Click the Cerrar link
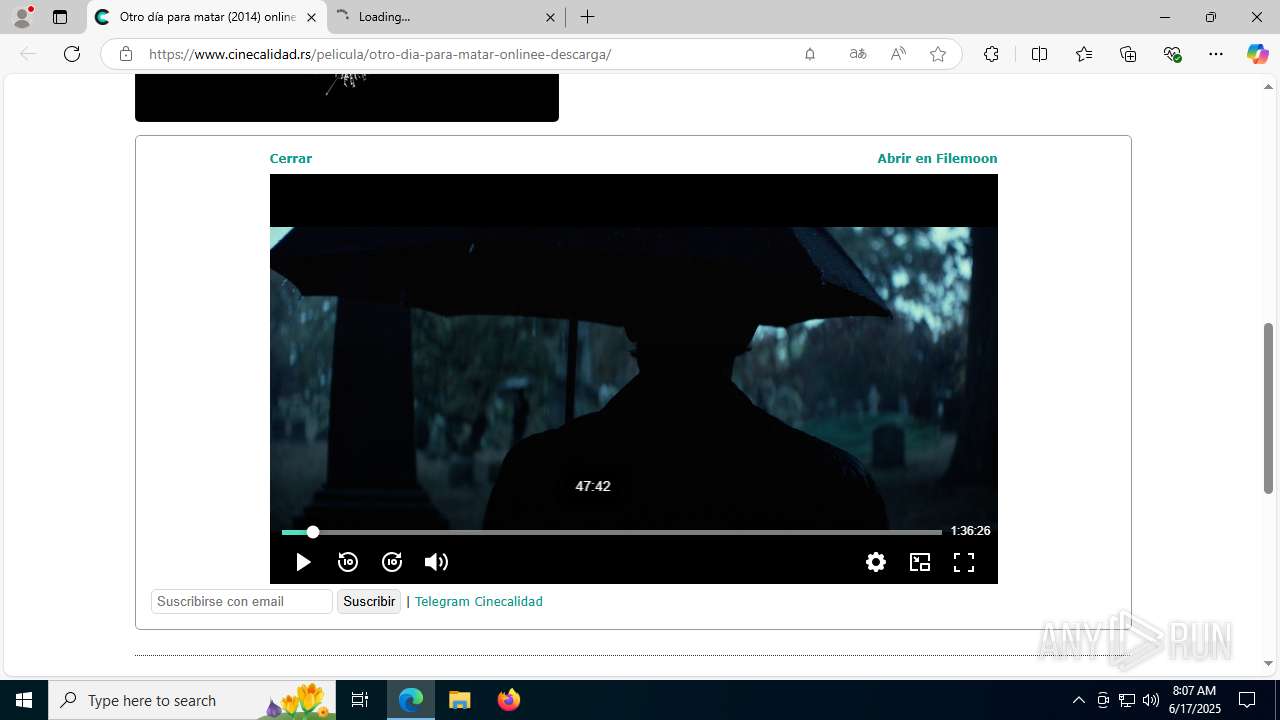This screenshot has width=1280, height=720. (x=291, y=158)
